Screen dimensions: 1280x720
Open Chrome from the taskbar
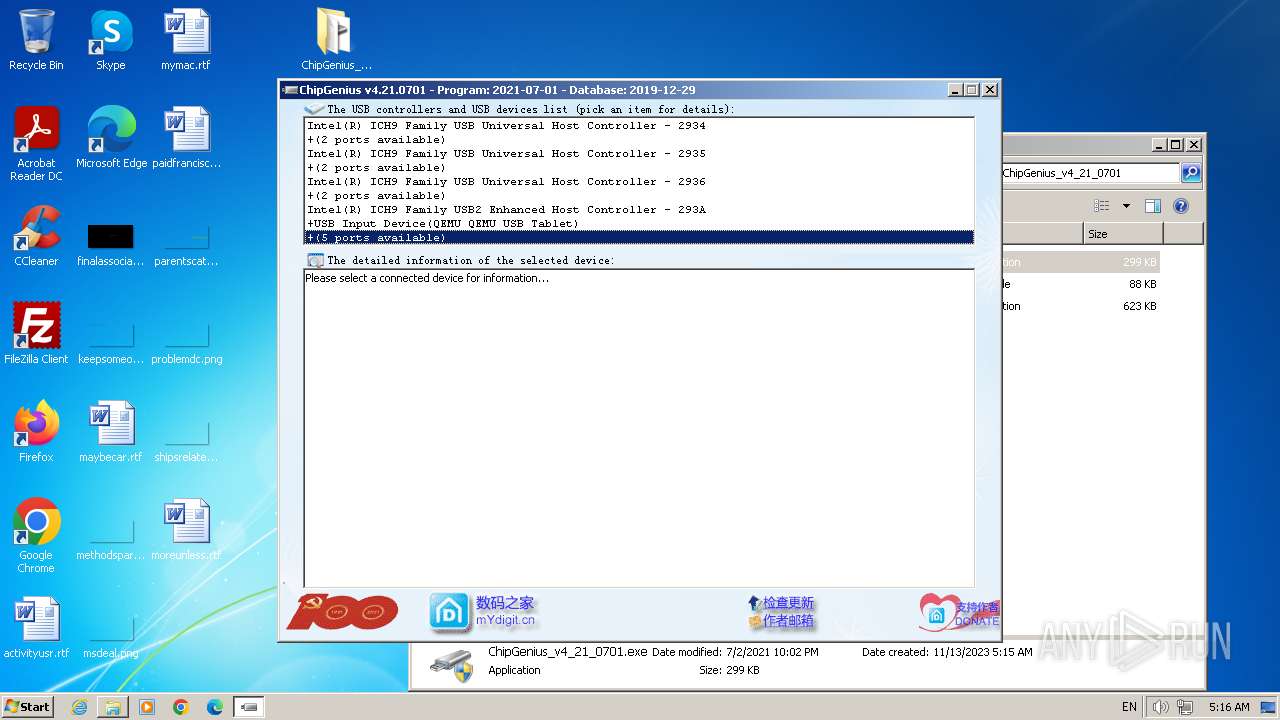(181, 707)
